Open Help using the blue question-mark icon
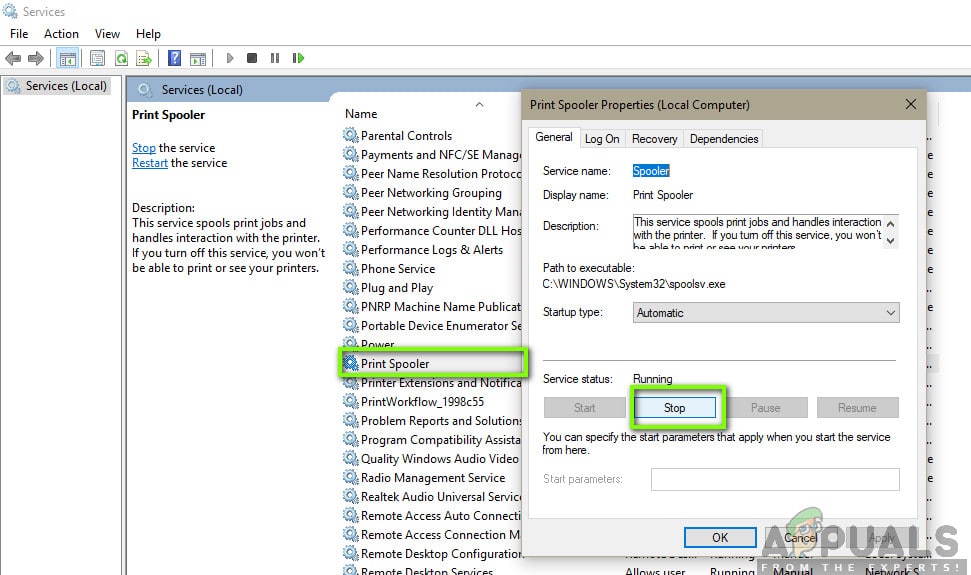Screen dimensions: 971x575 [174, 59]
